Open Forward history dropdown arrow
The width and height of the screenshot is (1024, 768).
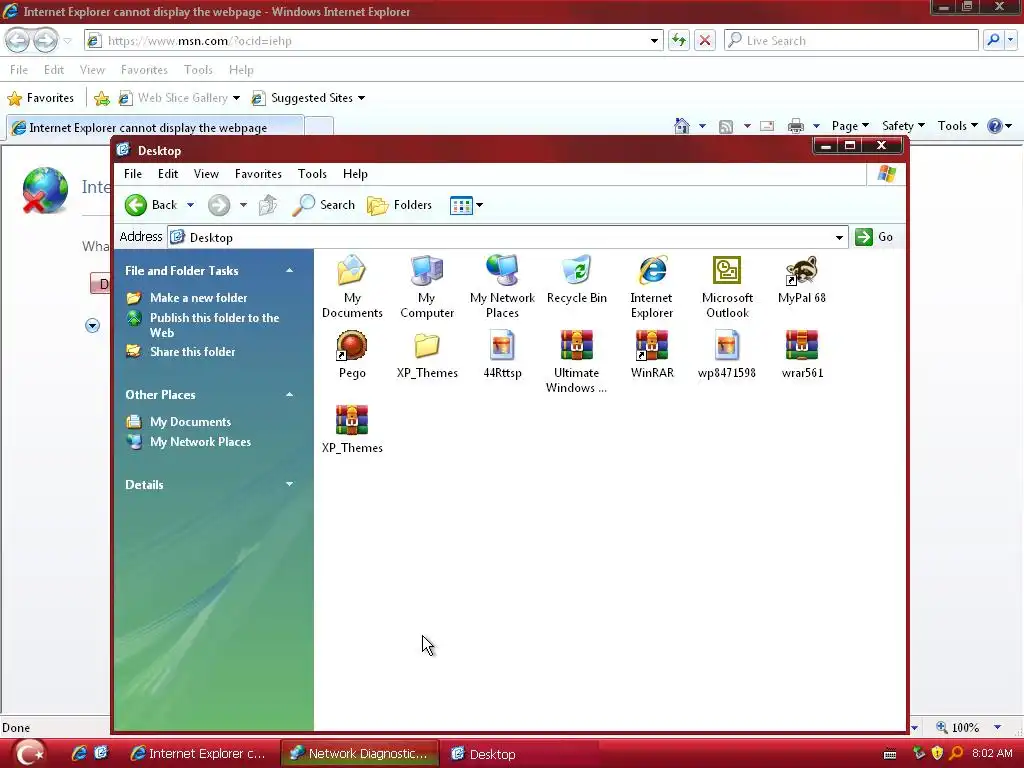tap(243, 205)
